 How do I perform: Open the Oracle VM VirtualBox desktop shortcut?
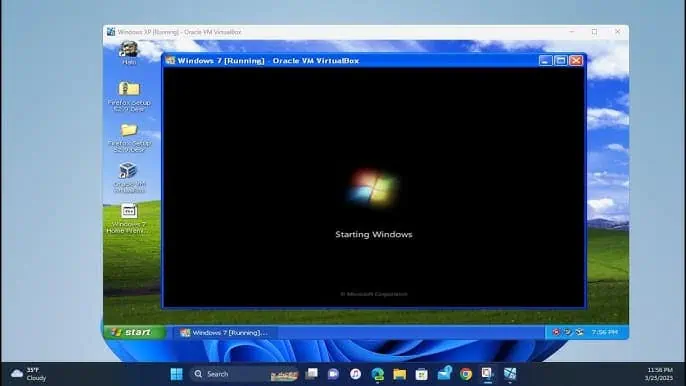[129, 177]
